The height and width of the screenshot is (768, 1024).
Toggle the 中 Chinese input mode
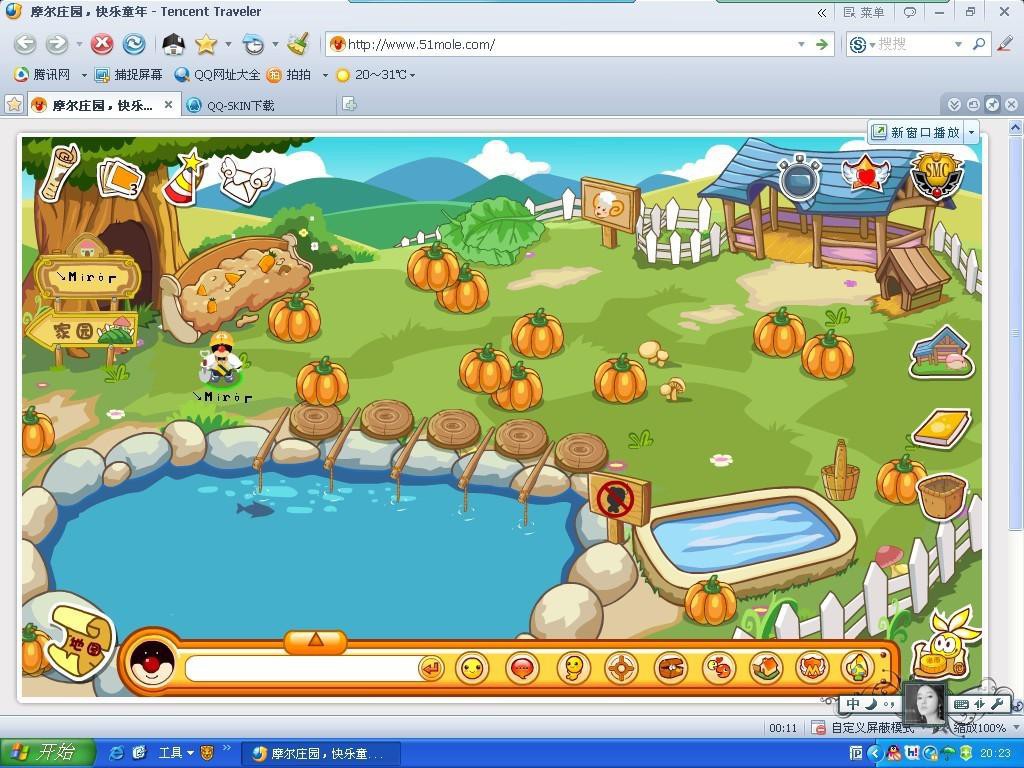[x=853, y=703]
